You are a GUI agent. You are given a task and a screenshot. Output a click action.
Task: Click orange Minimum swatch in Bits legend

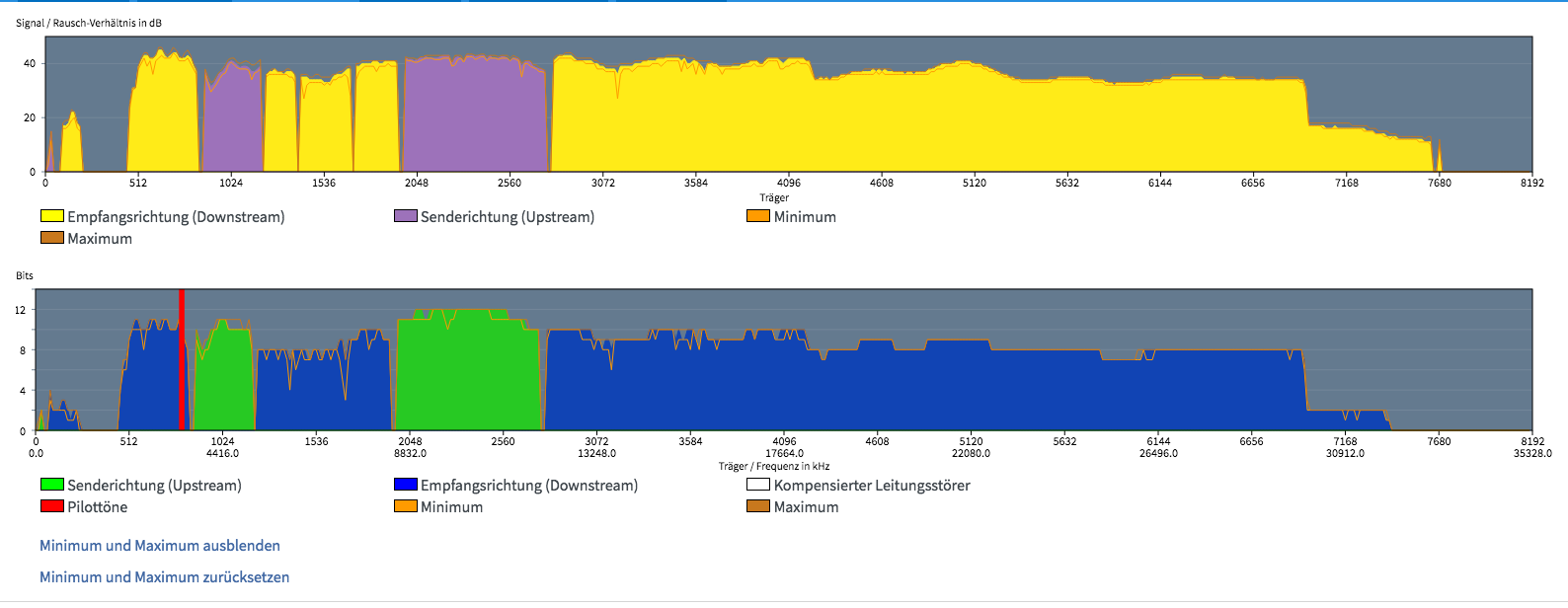[x=405, y=506]
